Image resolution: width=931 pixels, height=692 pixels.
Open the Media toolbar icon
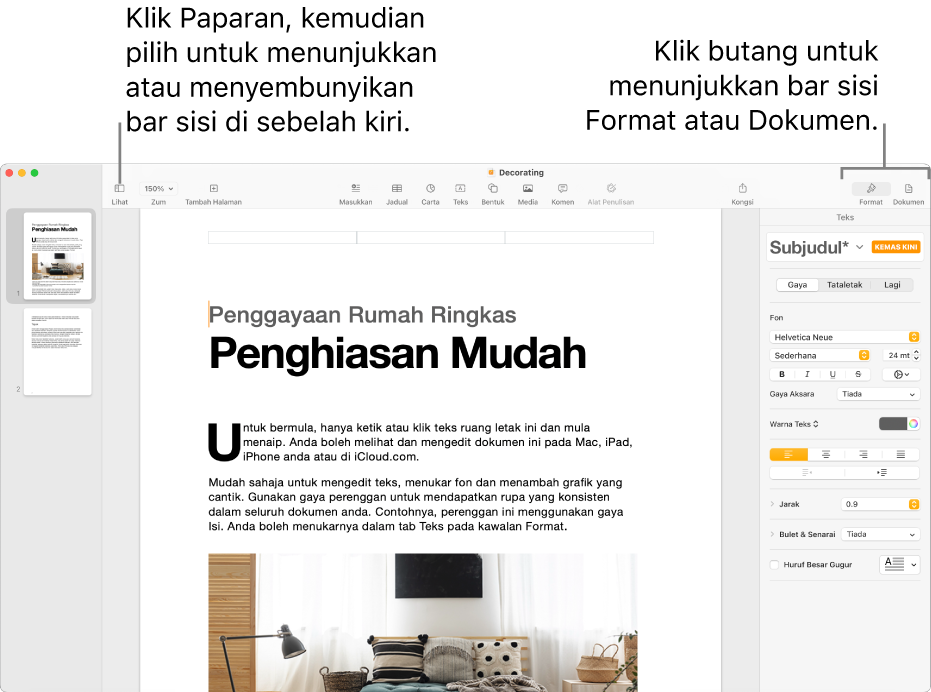528,188
